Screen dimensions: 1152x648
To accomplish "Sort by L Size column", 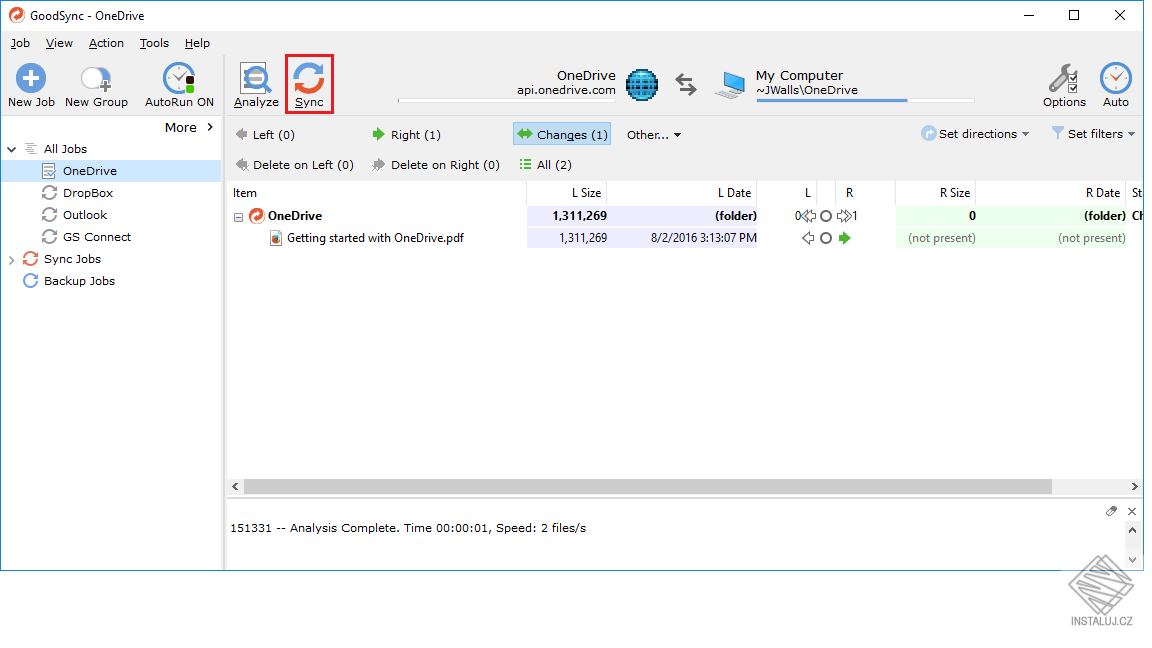I will (x=566, y=193).
